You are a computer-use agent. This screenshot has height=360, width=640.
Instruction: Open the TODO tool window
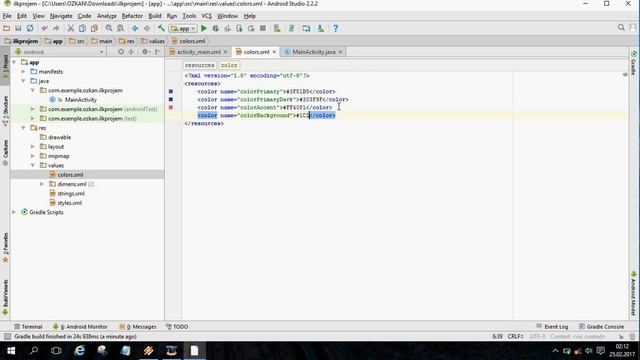coord(177,327)
